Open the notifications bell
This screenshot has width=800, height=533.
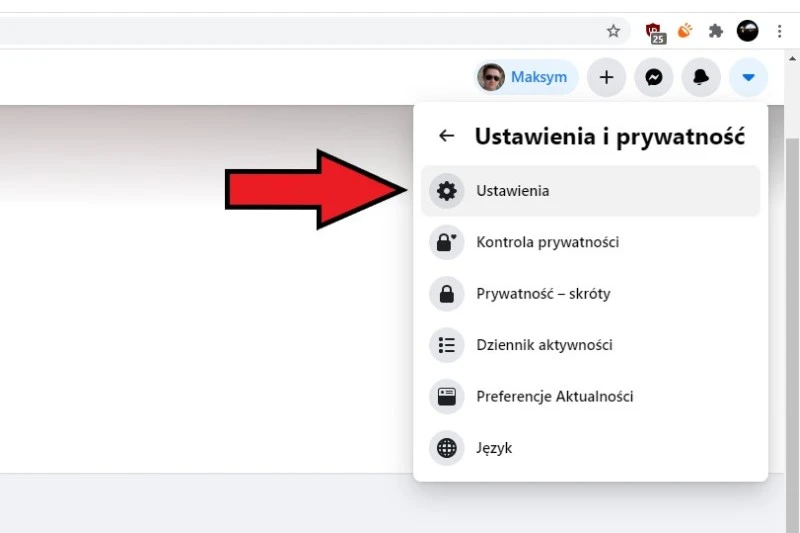pyautogui.click(x=701, y=78)
